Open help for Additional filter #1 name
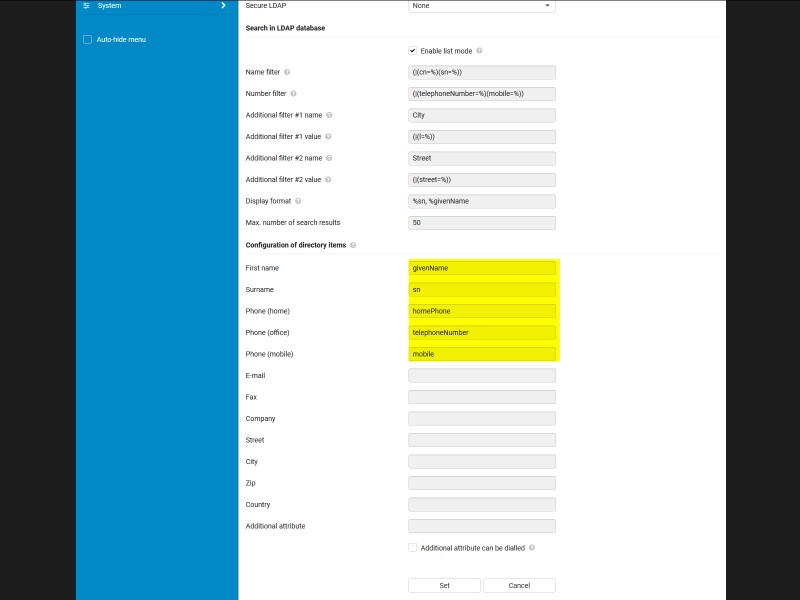 coord(329,115)
